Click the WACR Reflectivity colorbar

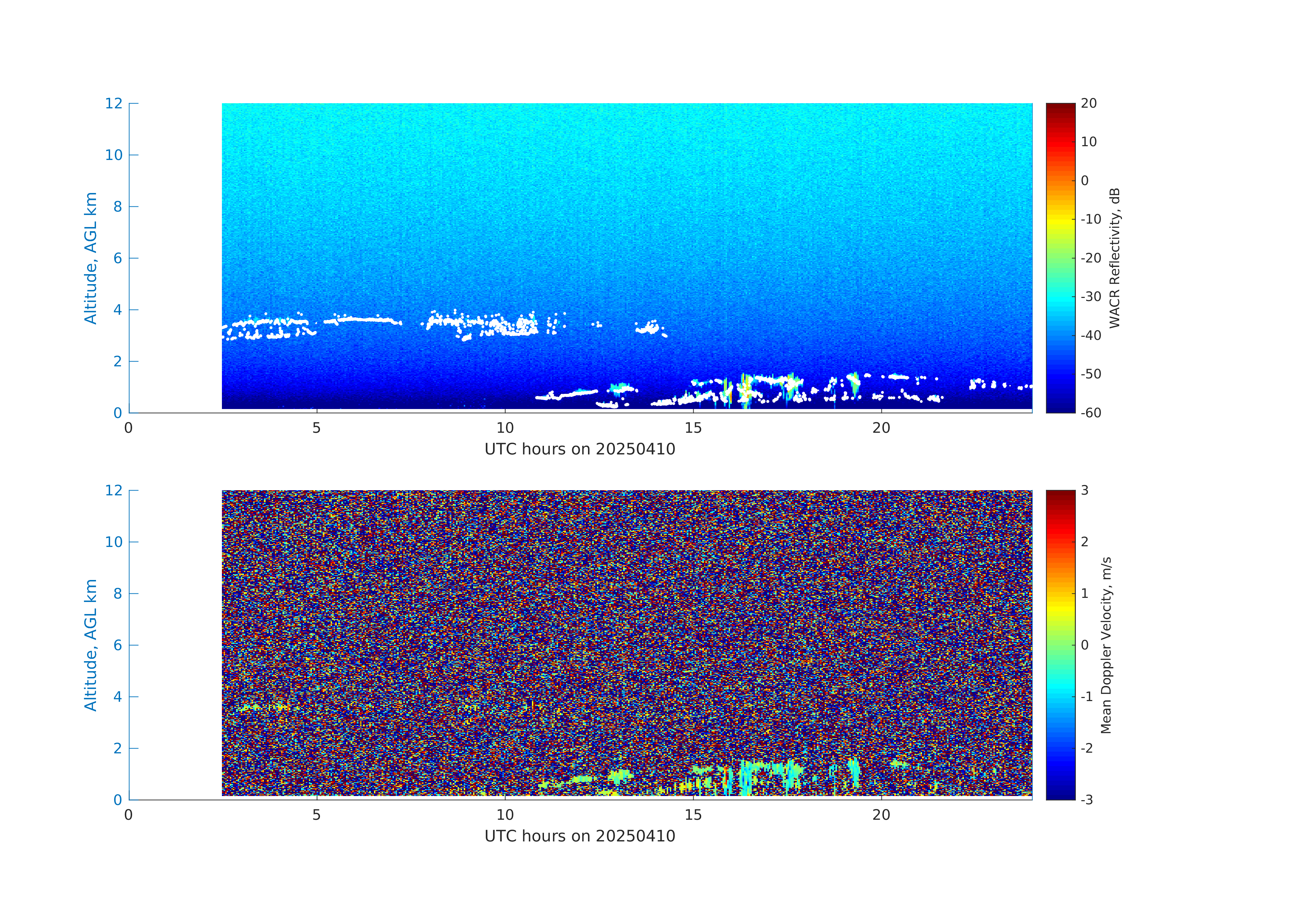point(1060,258)
